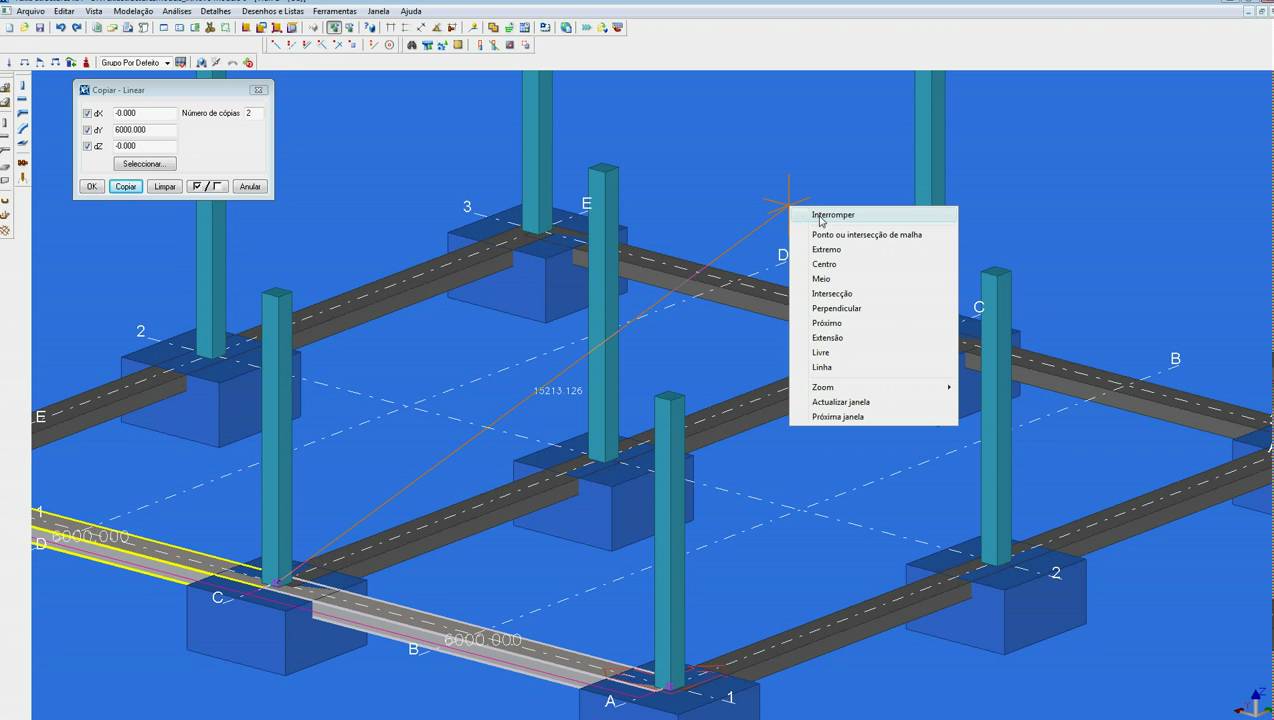Click the first snap switch icon in the snap toolbar
This screenshot has height=720, width=1274.
[x=275, y=45]
